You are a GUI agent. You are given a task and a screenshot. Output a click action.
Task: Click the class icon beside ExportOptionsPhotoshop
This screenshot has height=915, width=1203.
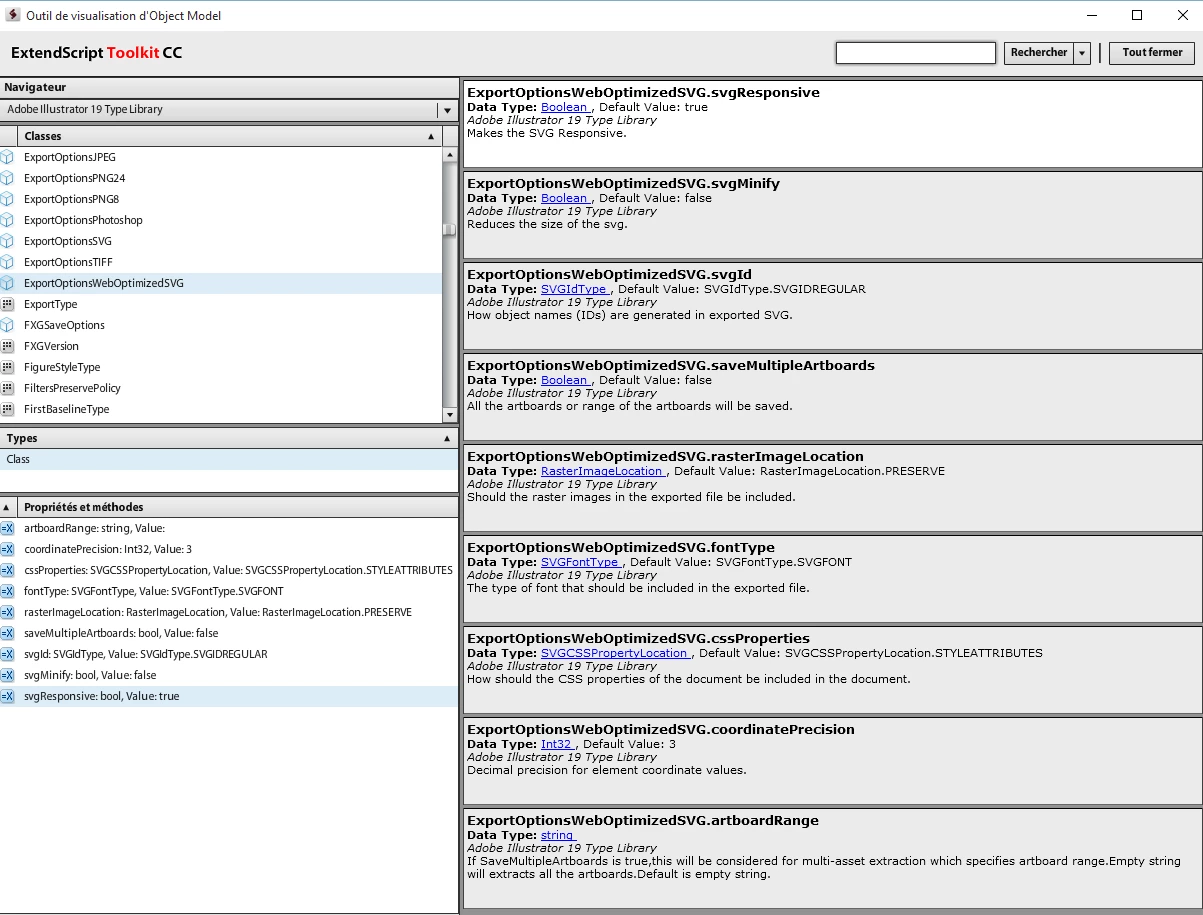tap(8, 220)
